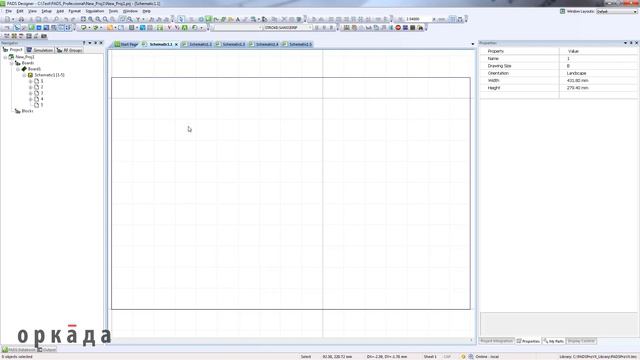This screenshot has width=640, height=360.
Task: Switch to the Start Page tab
Action: (127, 44)
